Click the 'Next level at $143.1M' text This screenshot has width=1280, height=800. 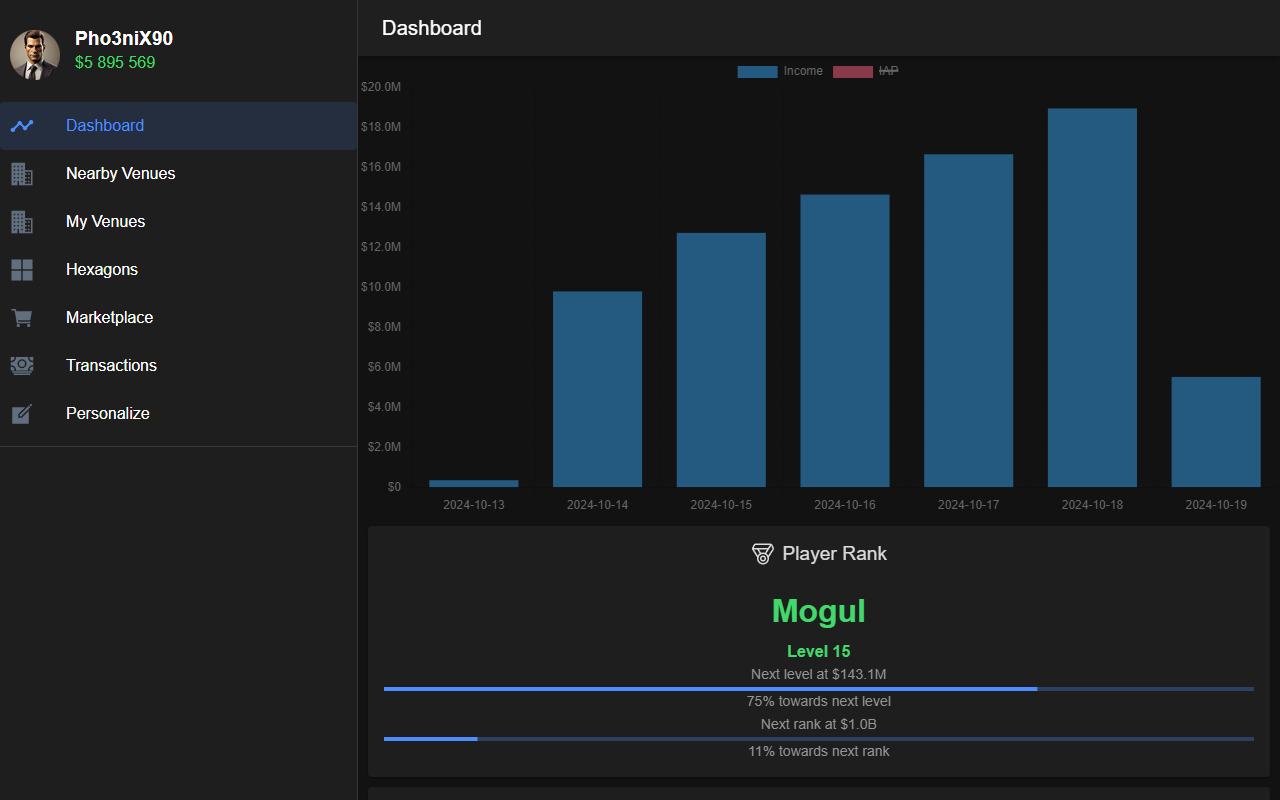pyautogui.click(x=819, y=674)
